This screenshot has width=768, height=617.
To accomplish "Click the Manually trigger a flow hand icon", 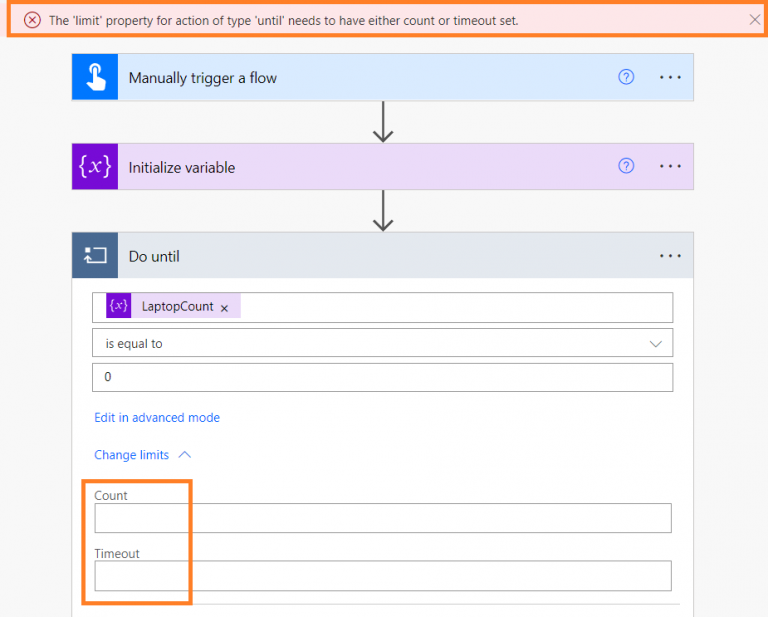I will [95, 78].
